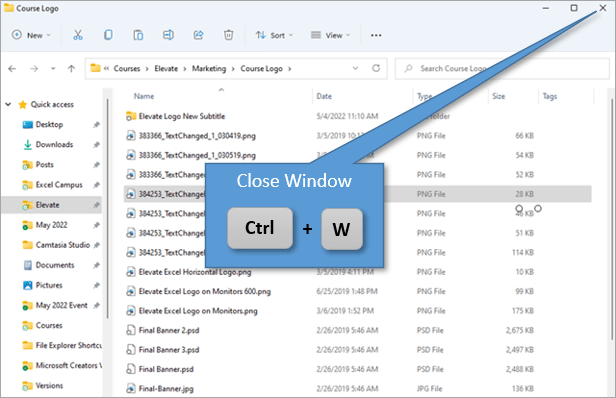The height and width of the screenshot is (398, 616).
Task: Navigate to Elevate breadcrumb segment
Action: pyautogui.click(x=166, y=68)
